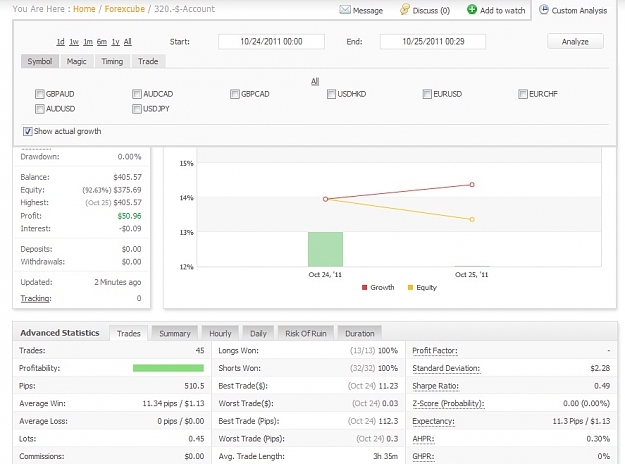Click the Custom Analysis clock chart icon

544,10
